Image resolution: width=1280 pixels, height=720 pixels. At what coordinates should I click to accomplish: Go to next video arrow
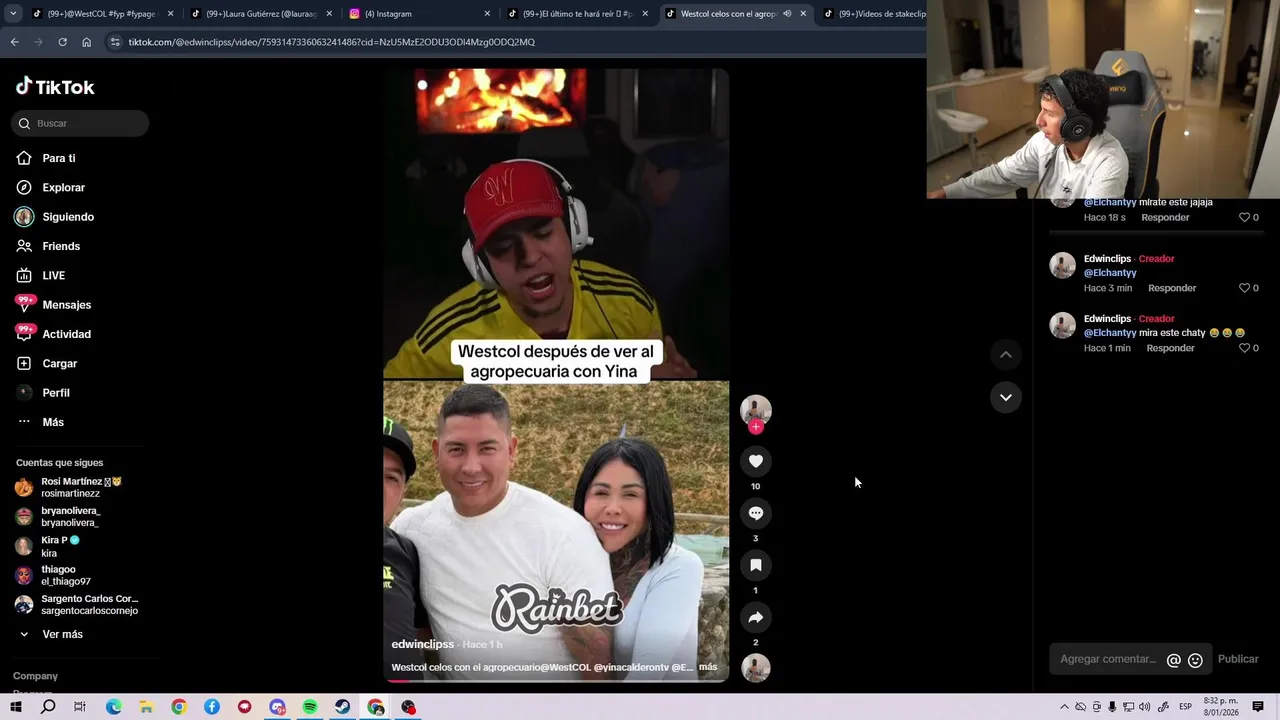[1005, 397]
